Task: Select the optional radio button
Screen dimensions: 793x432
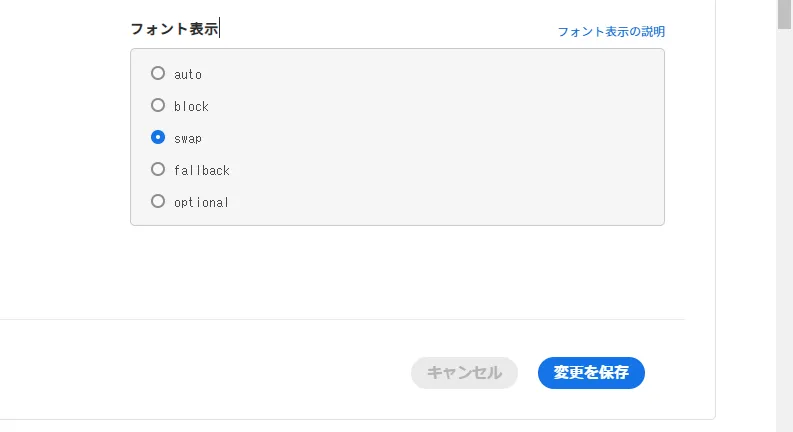Action: point(157,201)
